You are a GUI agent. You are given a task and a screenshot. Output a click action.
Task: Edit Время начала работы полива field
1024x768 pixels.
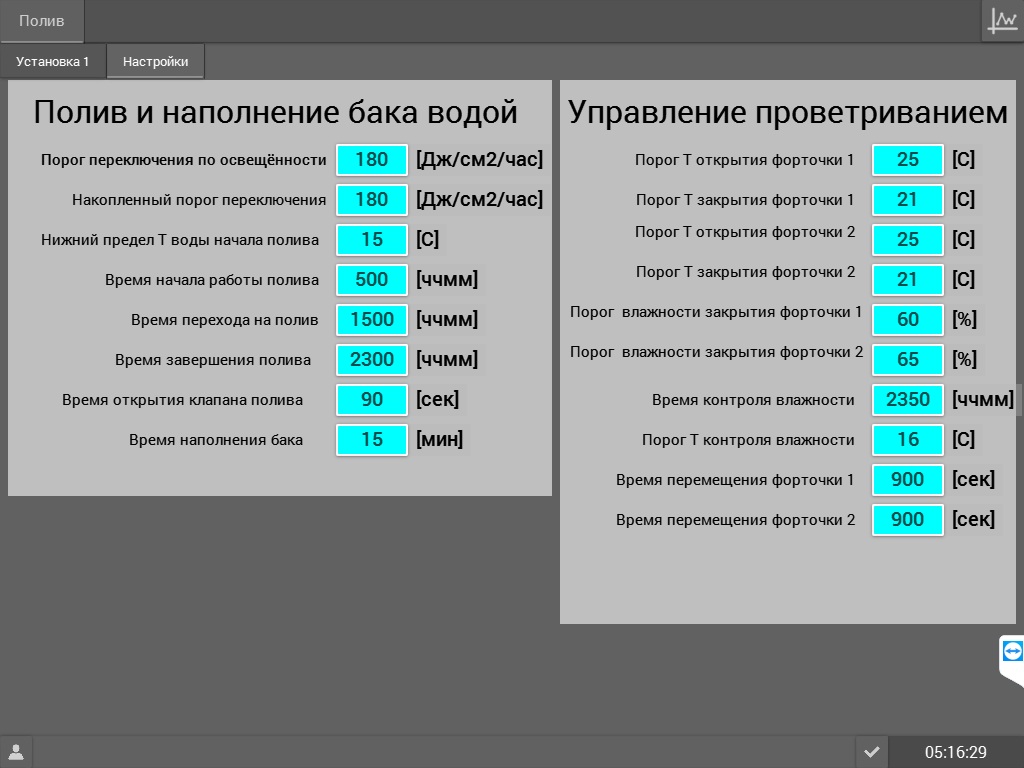[x=372, y=280]
